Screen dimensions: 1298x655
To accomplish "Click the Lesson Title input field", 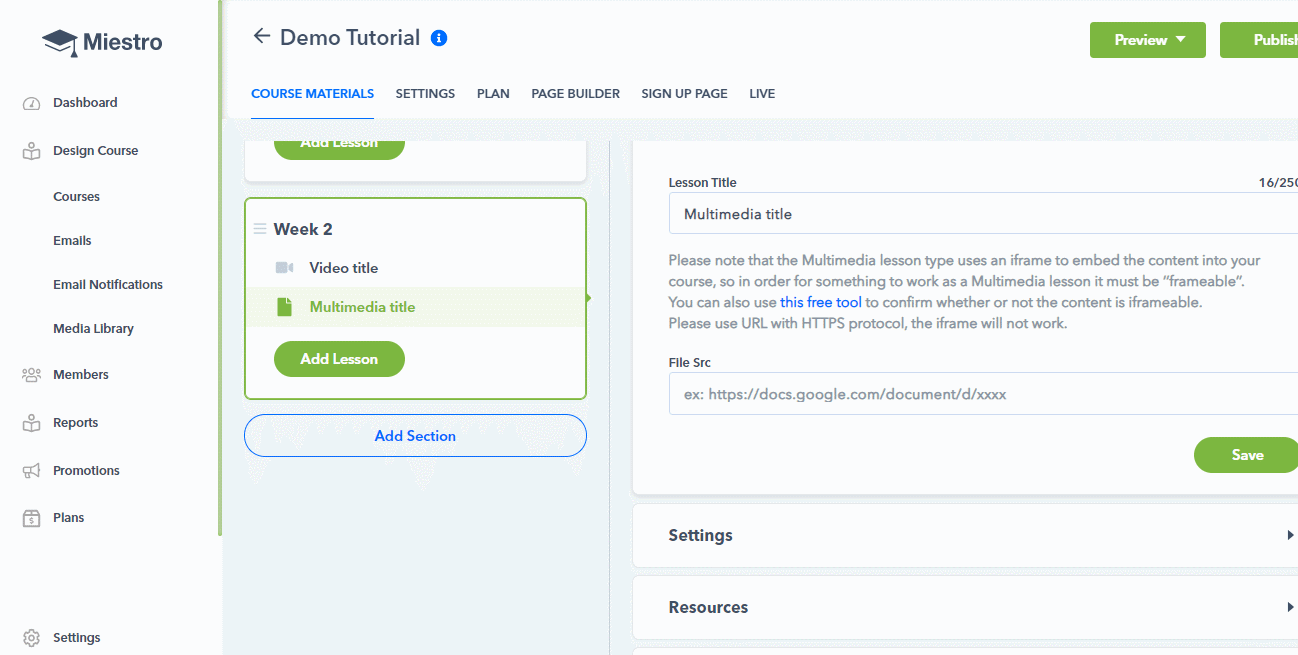I will (x=983, y=214).
